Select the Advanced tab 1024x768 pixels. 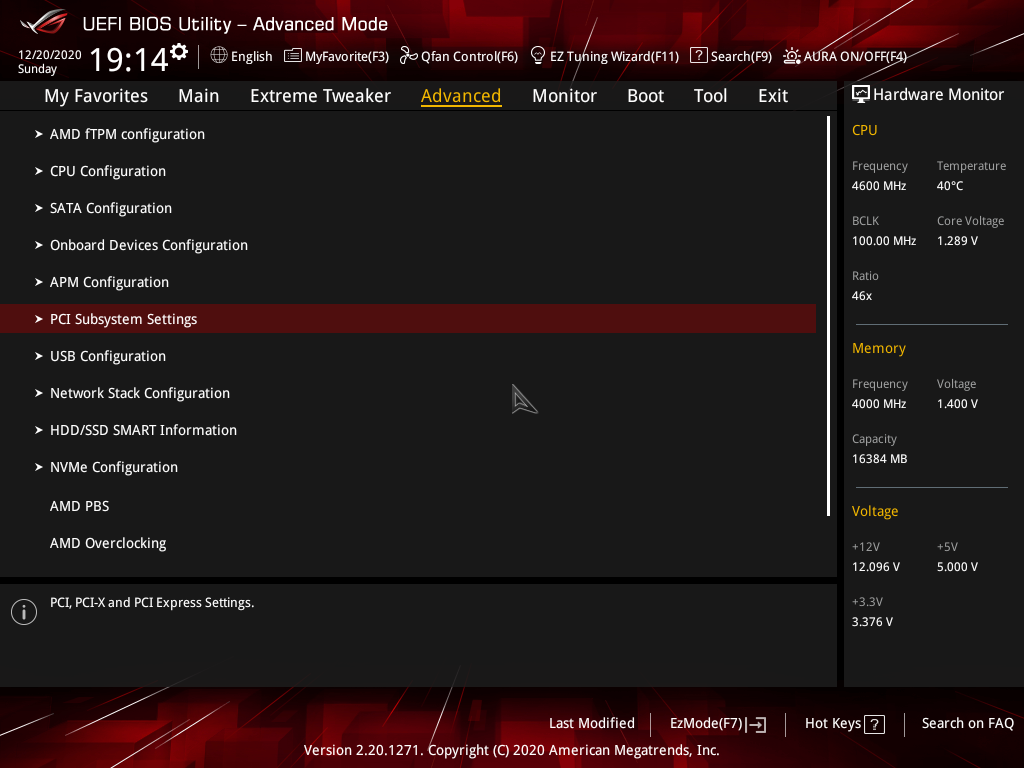tap(461, 96)
